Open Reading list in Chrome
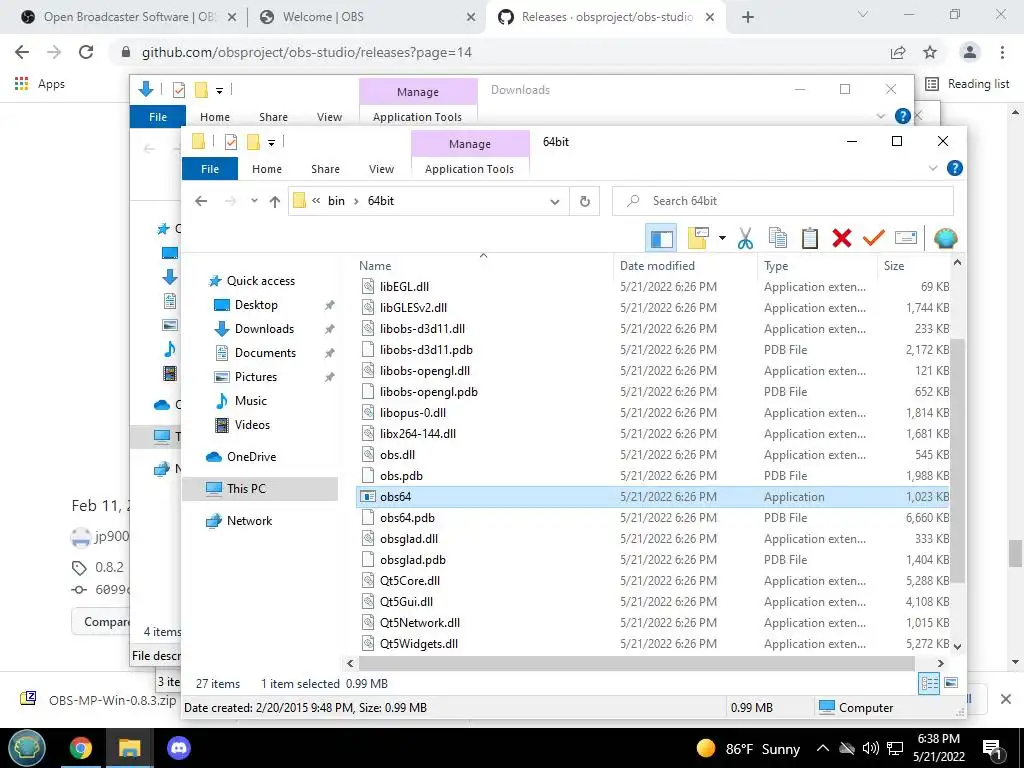The image size is (1024, 768). tap(967, 84)
